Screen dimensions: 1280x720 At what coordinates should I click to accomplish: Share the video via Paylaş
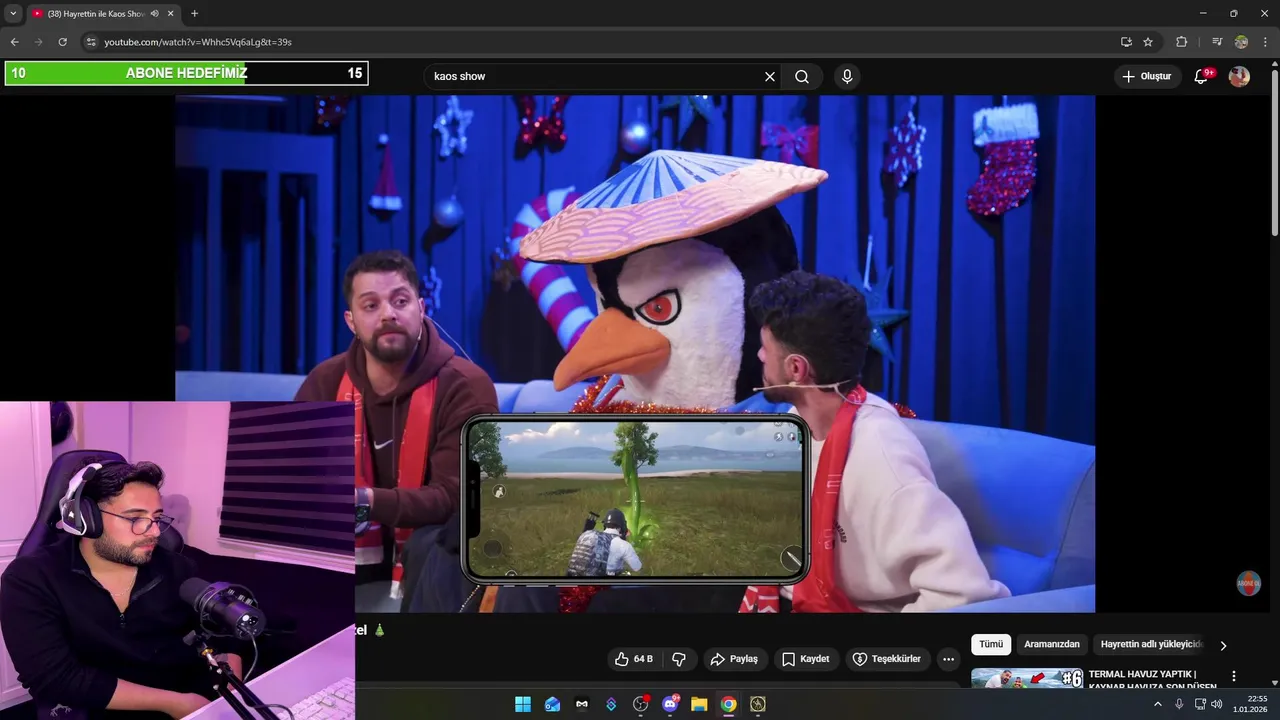735,659
